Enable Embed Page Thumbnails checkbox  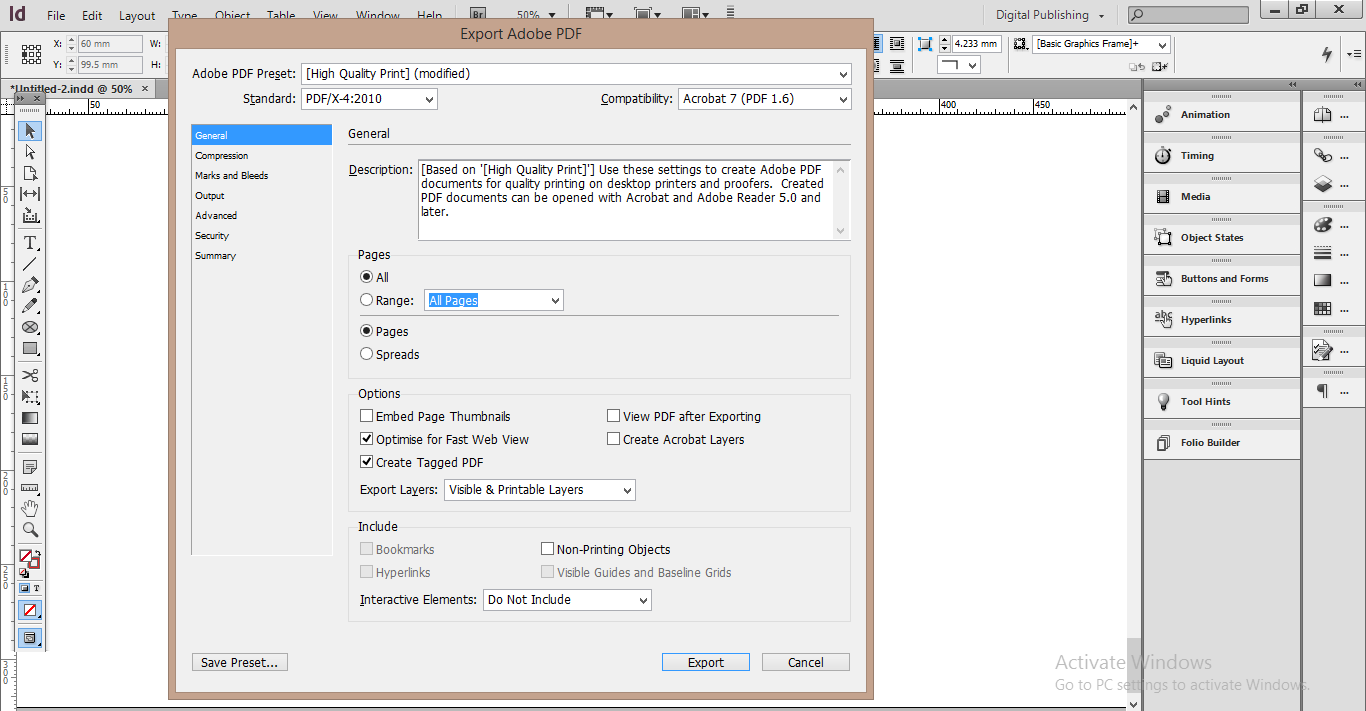[x=366, y=416]
